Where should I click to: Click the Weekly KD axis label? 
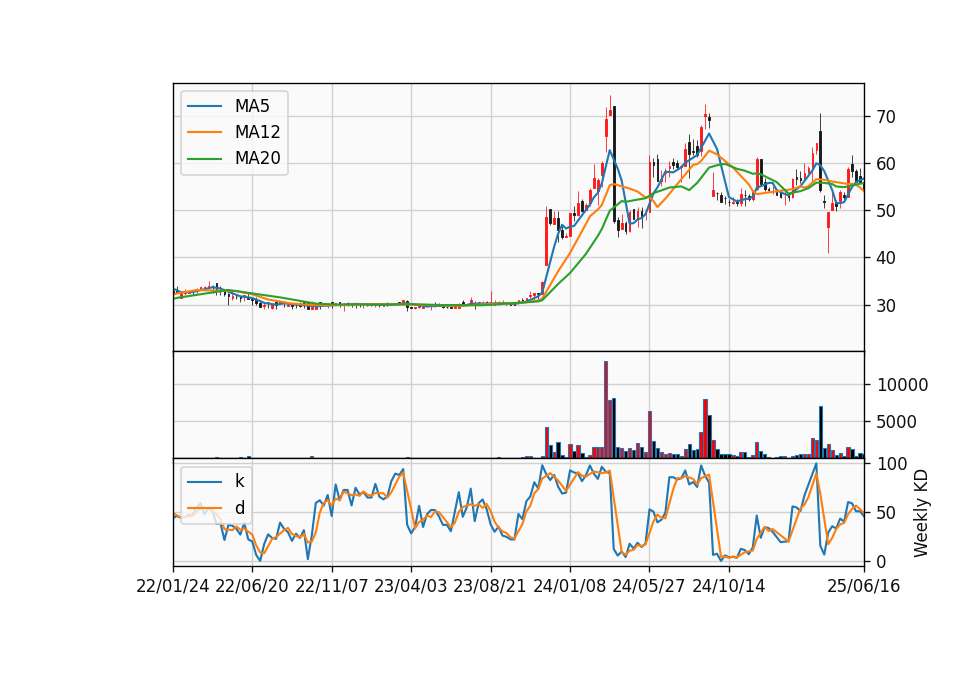coord(921,514)
